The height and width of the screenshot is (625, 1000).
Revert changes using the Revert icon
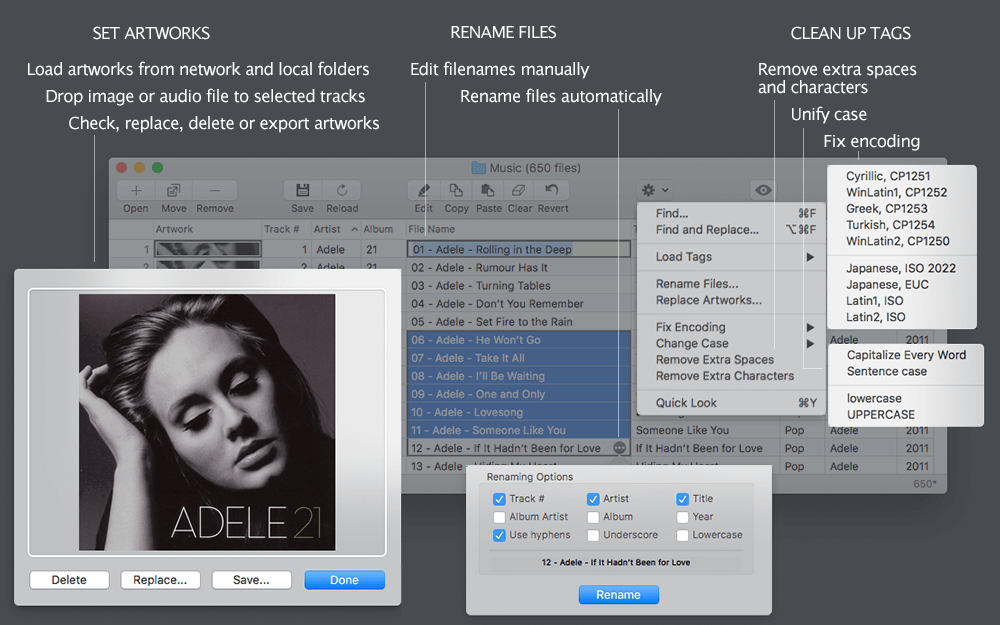click(x=552, y=190)
